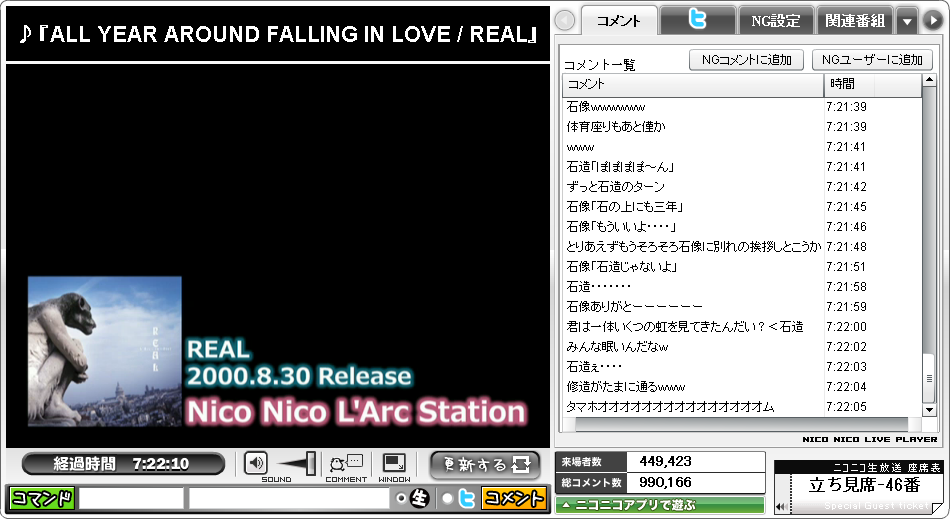Click the song title banner text

[x=278, y=34]
